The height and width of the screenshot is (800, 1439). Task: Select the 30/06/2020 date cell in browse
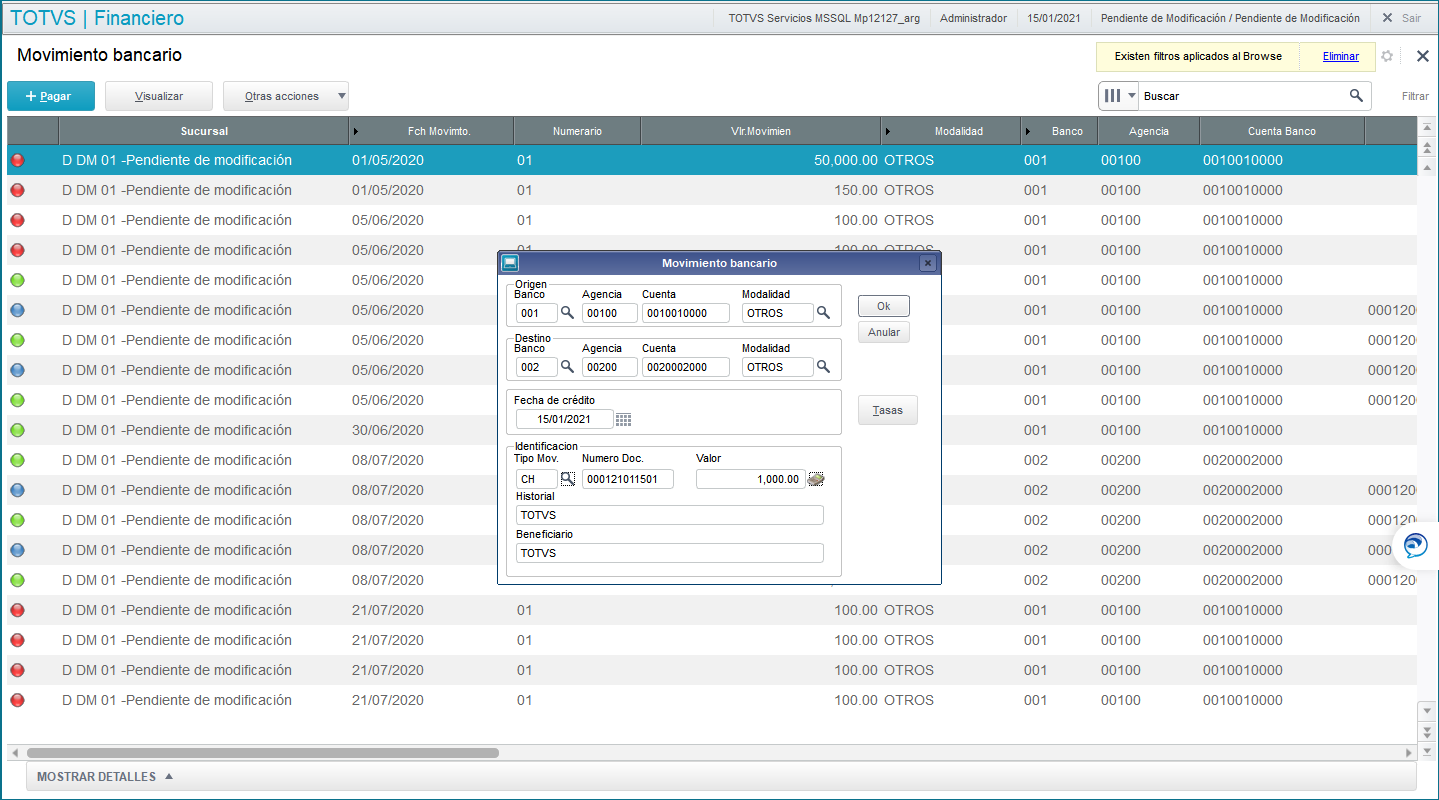(431, 430)
